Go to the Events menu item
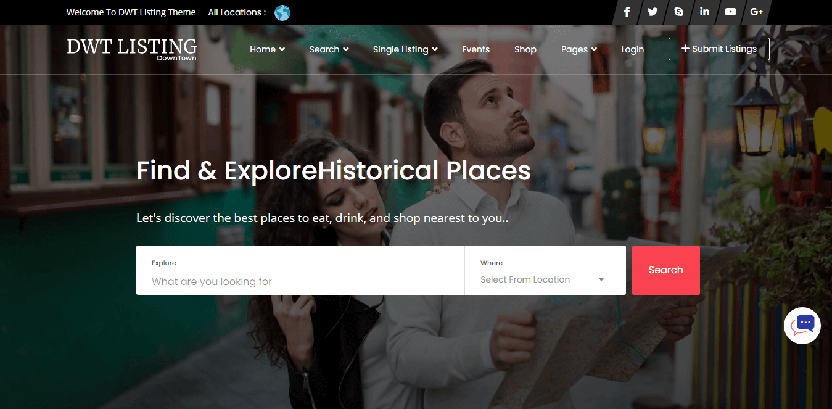832x409 pixels. (476, 49)
